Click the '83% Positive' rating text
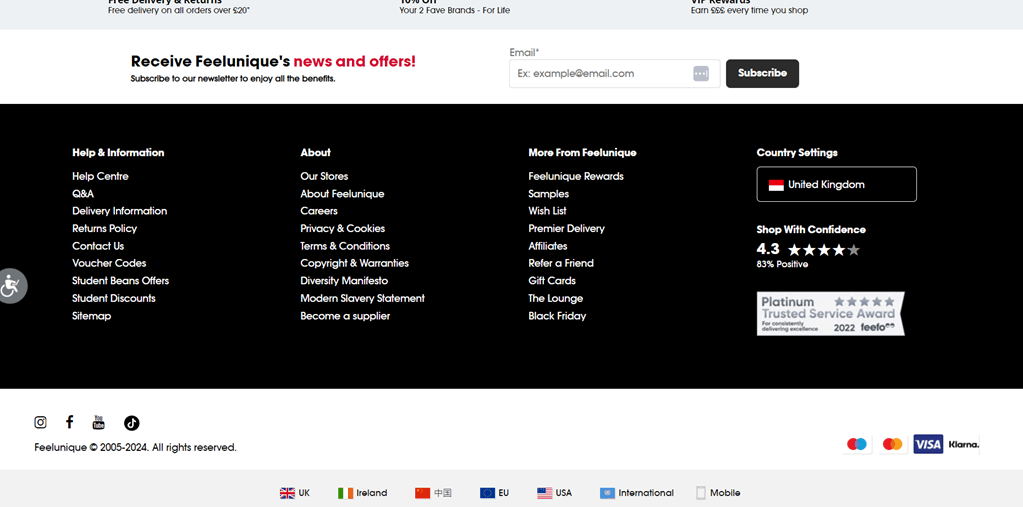Screen dimensions: 1023x507 click(x=782, y=264)
